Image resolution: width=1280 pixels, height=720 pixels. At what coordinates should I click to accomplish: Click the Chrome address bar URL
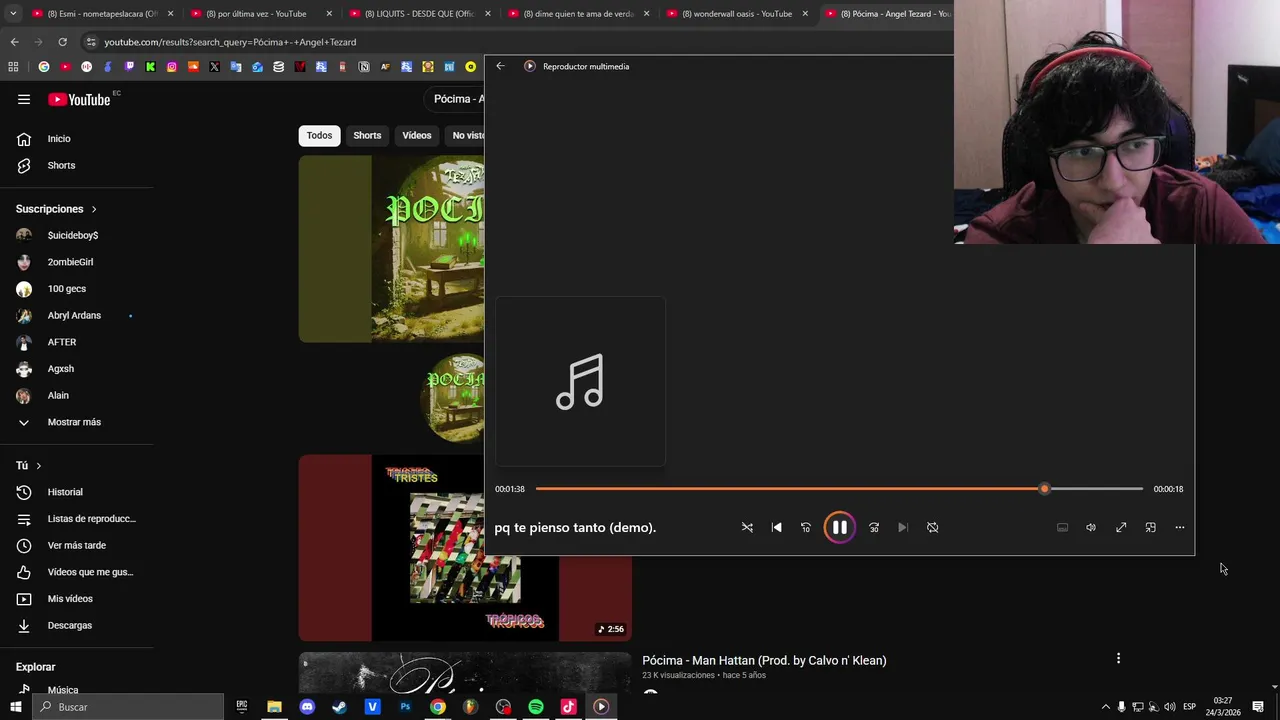tap(230, 42)
